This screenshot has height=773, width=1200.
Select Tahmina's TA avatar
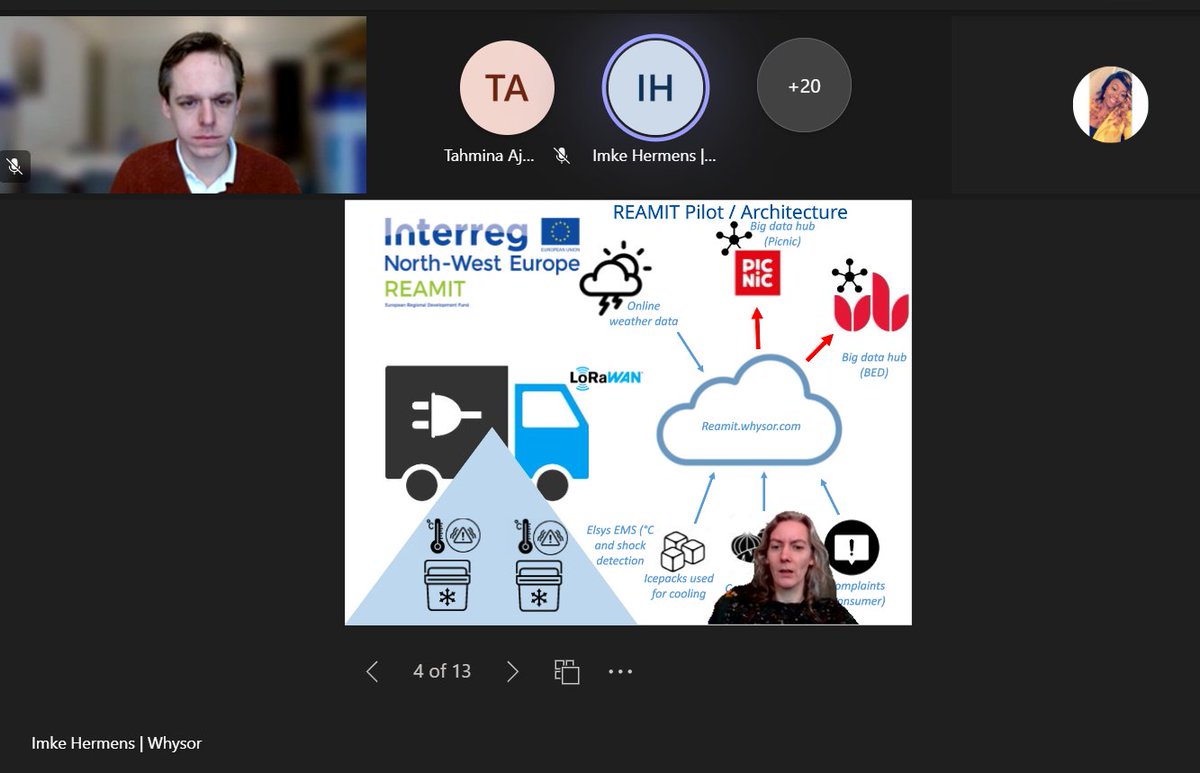click(x=506, y=88)
